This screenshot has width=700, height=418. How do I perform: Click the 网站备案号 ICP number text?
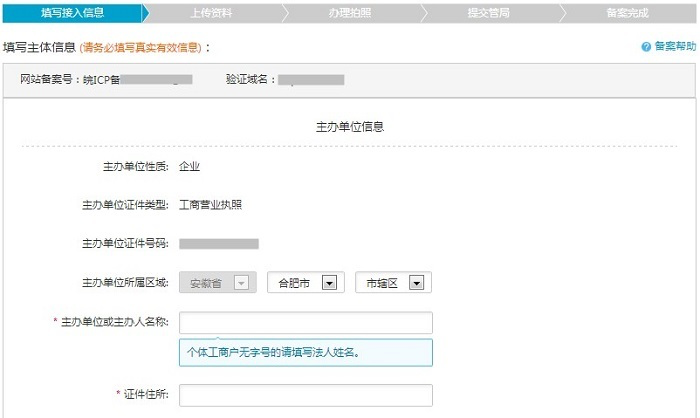tap(100, 79)
